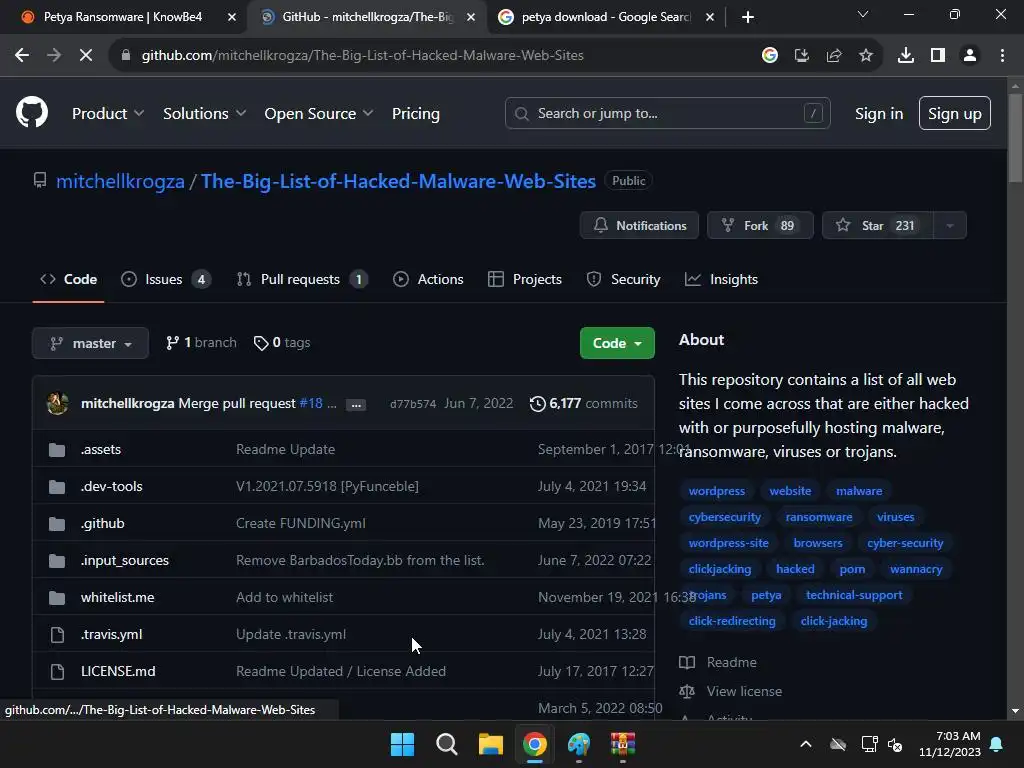The image size is (1024, 768).
Task: Close the petya download Google Search tab
Action: tap(710, 17)
